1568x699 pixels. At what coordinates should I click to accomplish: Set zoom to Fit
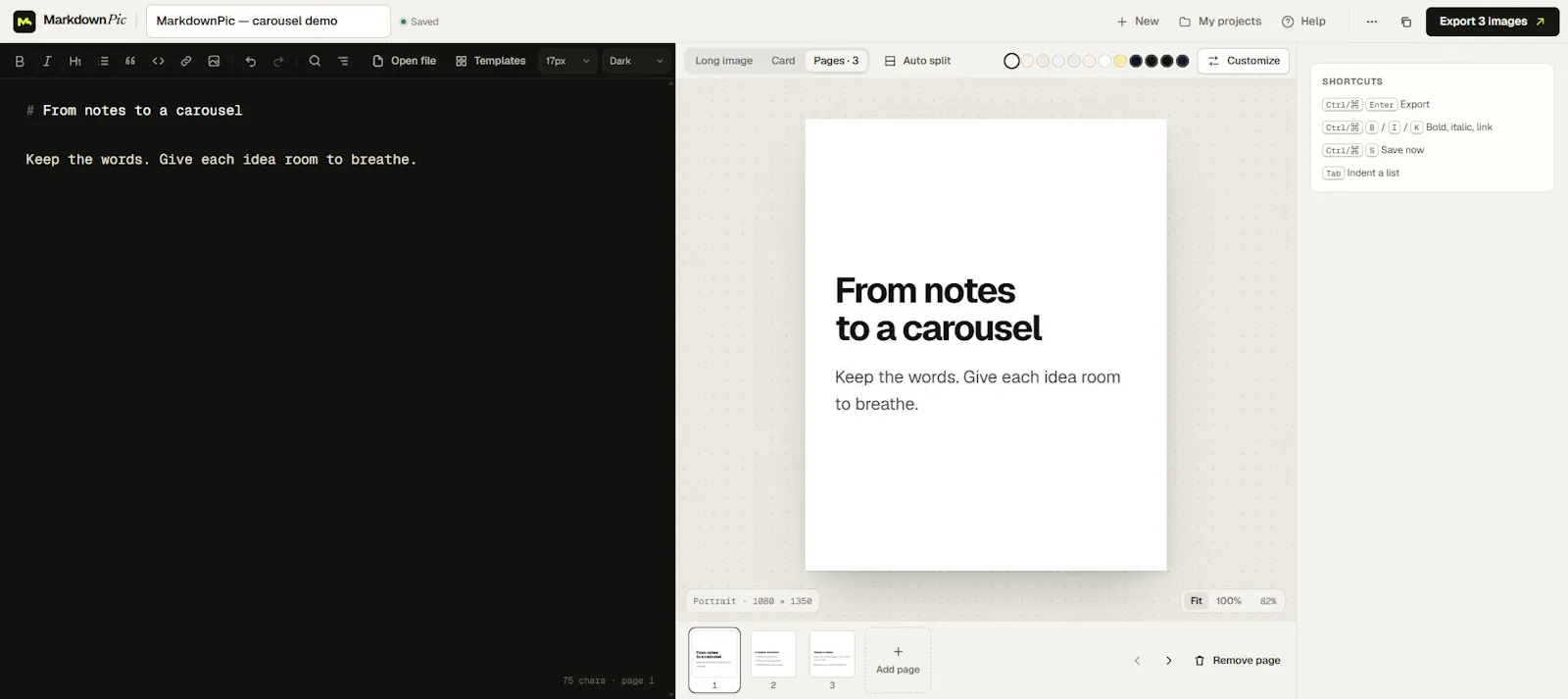click(x=1197, y=601)
